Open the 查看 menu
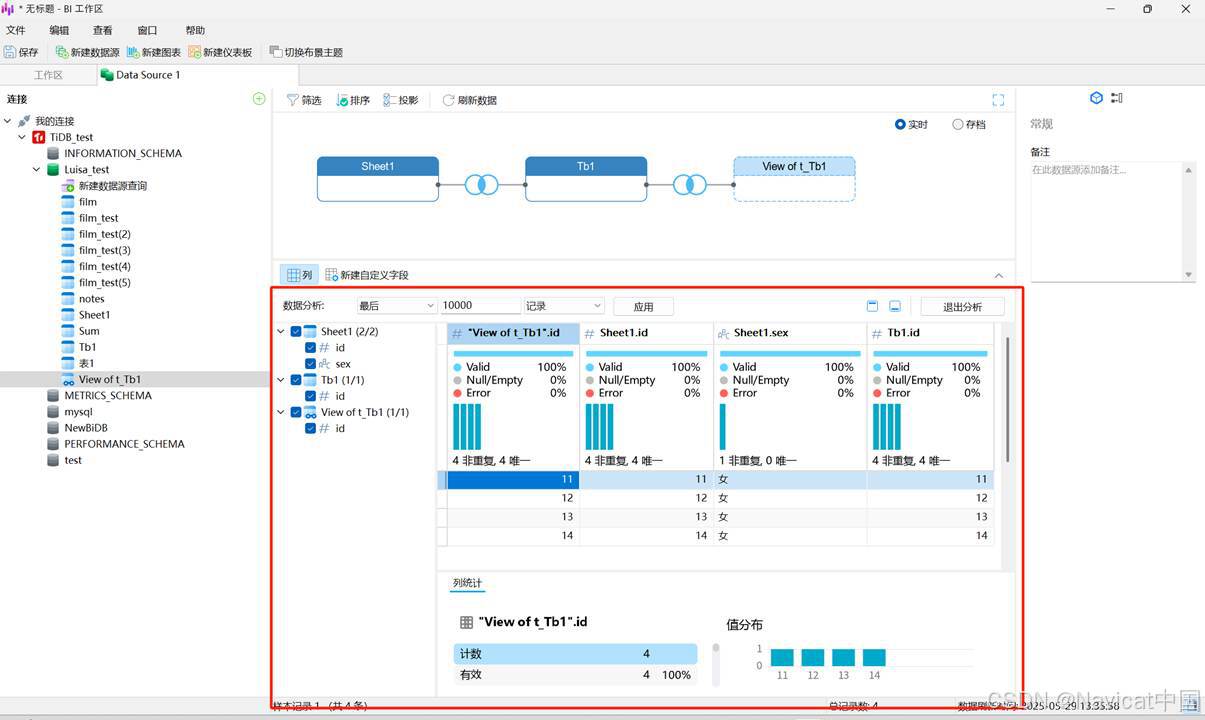1205x720 pixels. (x=102, y=30)
